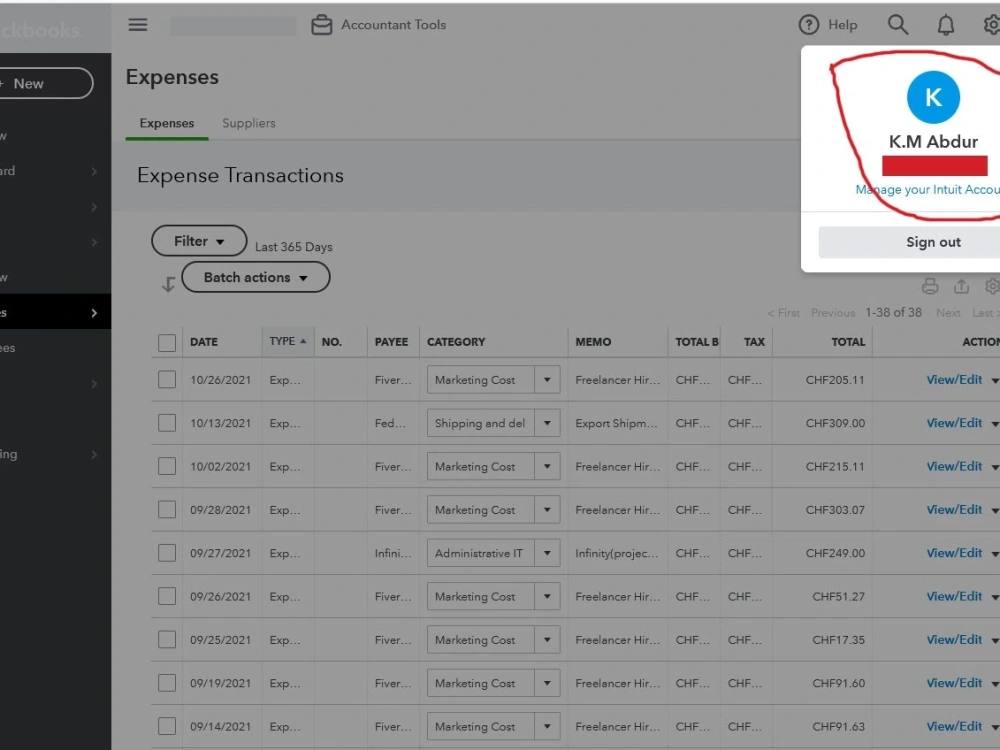Click the batch sort arrow icon
1000x750 pixels.
pyautogui.click(x=168, y=284)
